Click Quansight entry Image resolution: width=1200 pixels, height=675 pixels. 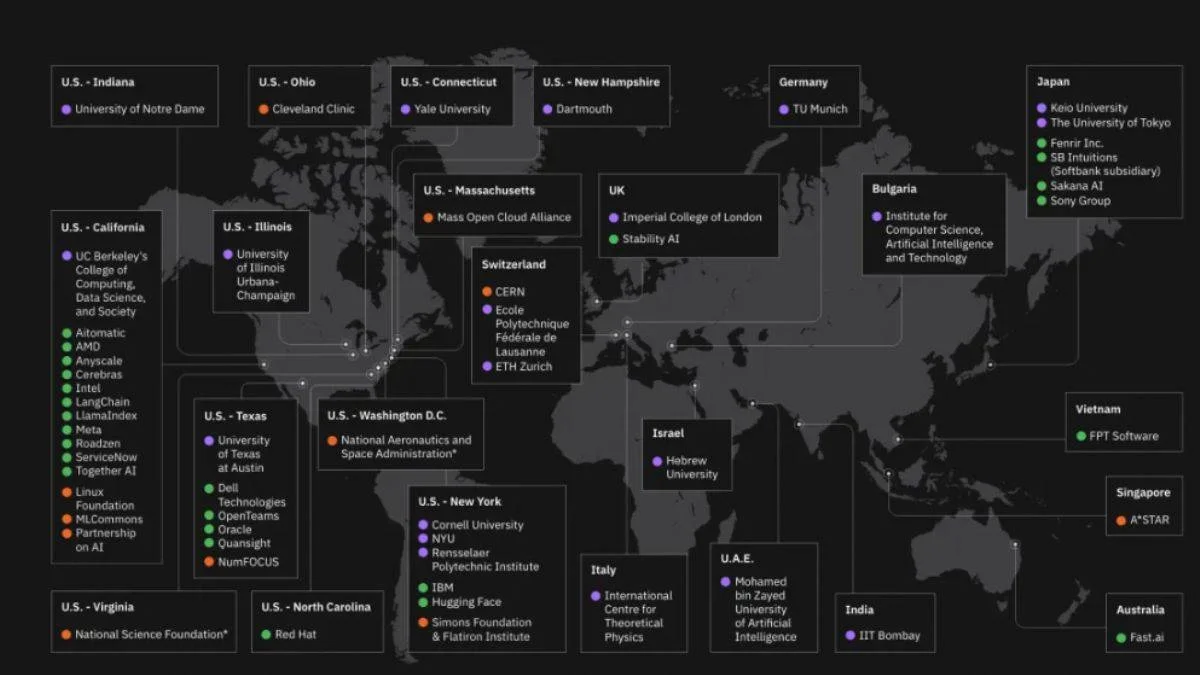tap(238, 544)
